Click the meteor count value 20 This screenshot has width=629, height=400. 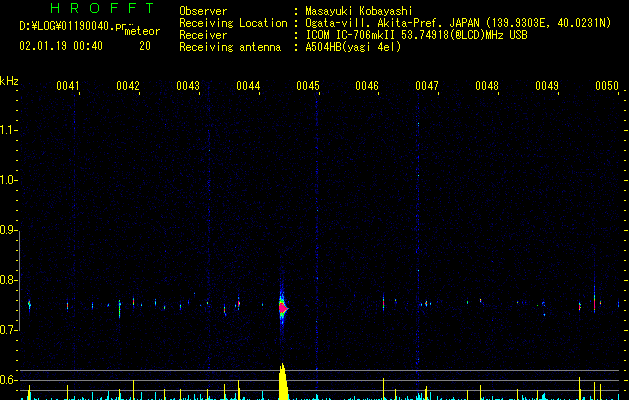click(x=145, y=46)
